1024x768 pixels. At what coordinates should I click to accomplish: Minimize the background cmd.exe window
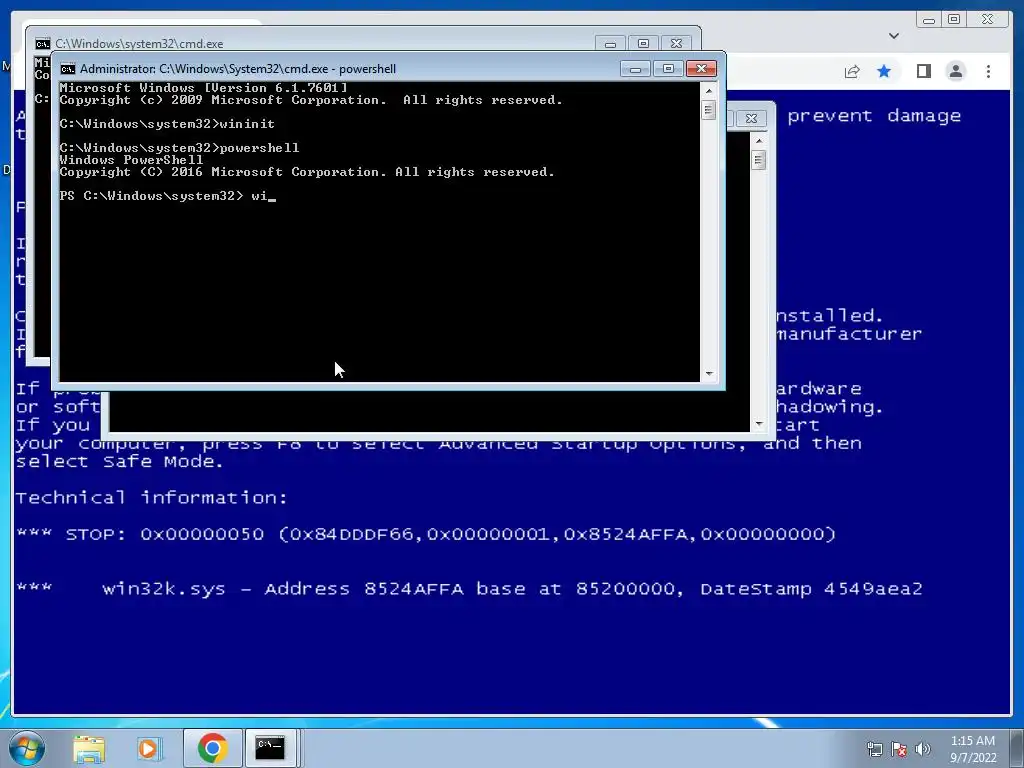(610, 44)
